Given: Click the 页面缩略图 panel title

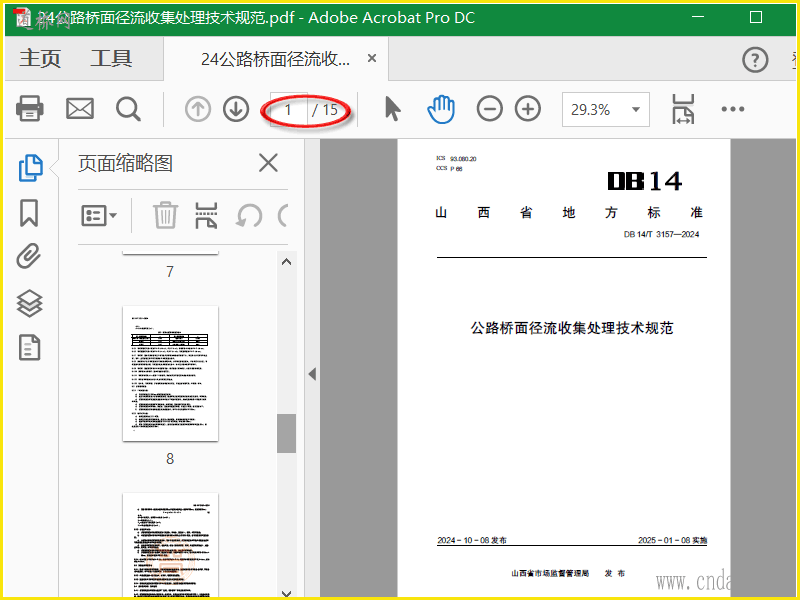Looking at the screenshot, I should pos(126,163).
